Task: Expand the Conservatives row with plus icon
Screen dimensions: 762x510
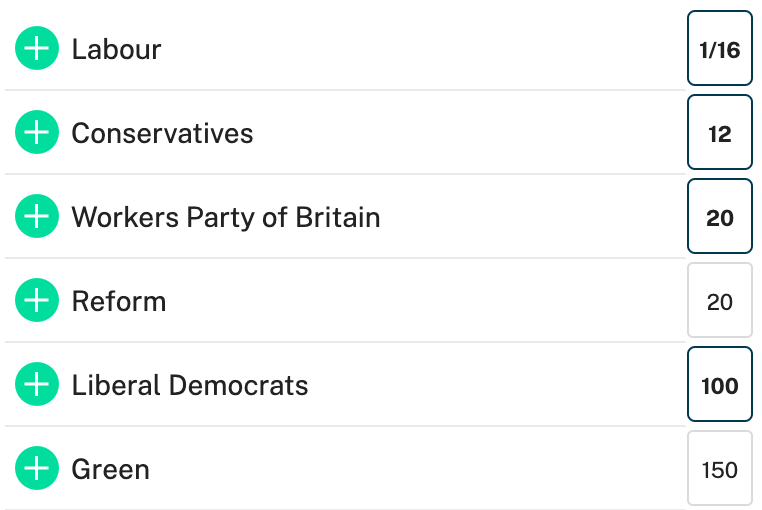Action: click(37, 133)
